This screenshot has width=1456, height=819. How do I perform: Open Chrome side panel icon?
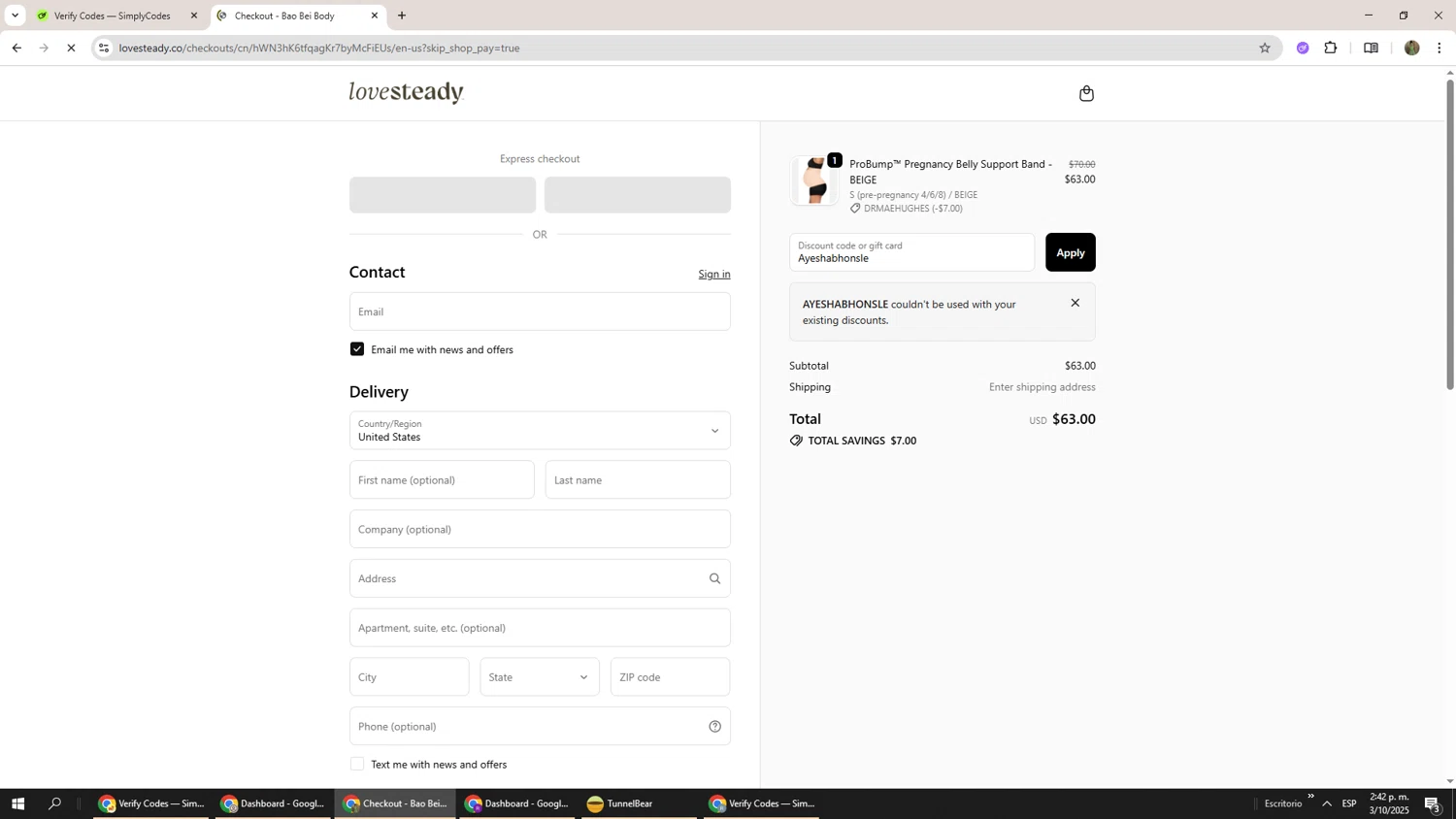click(x=1371, y=48)
